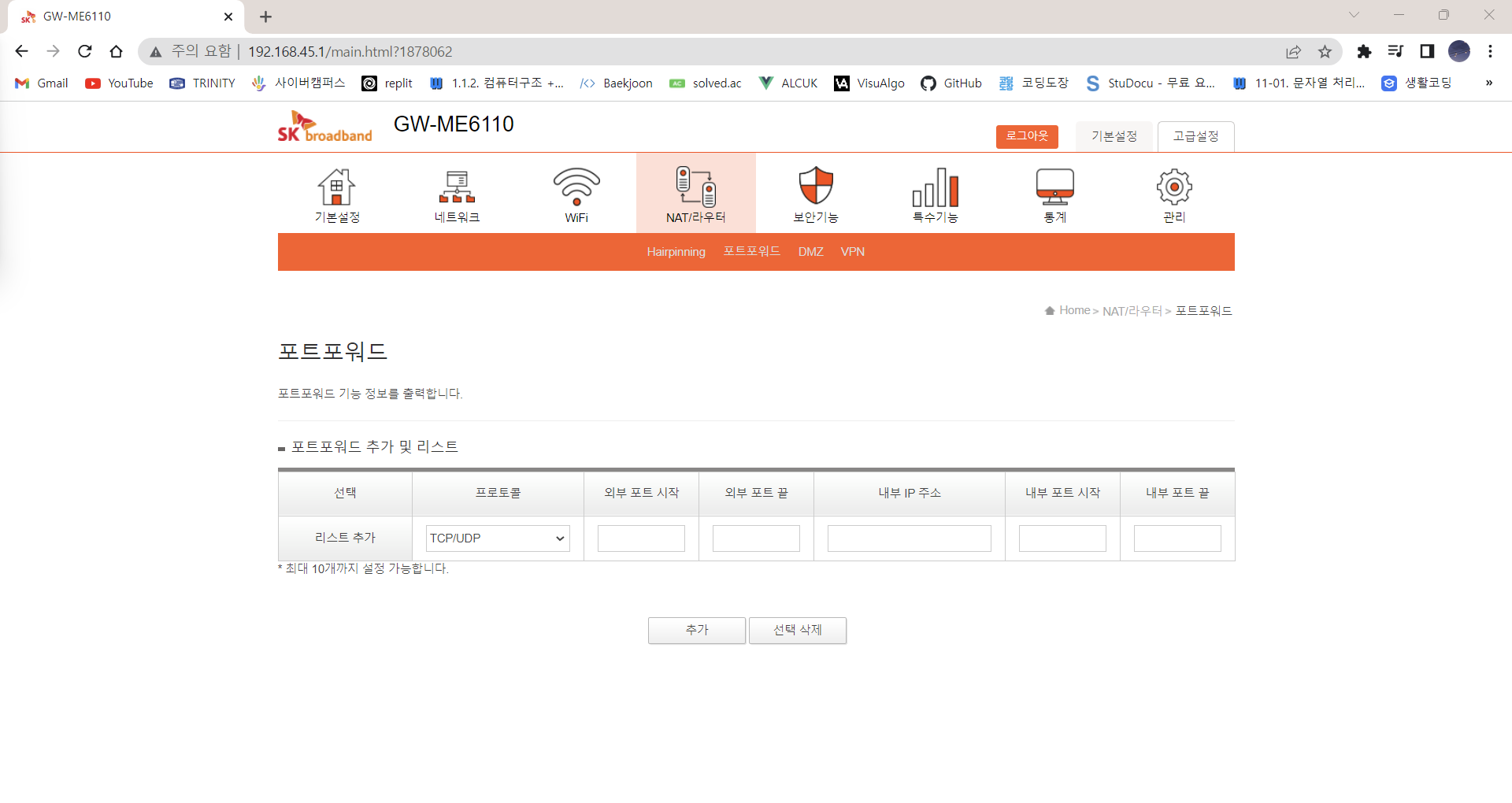The width and height of the screenshot is (1512, 803).
Task: Open a new browser tab with plus button
Action: 265,17
